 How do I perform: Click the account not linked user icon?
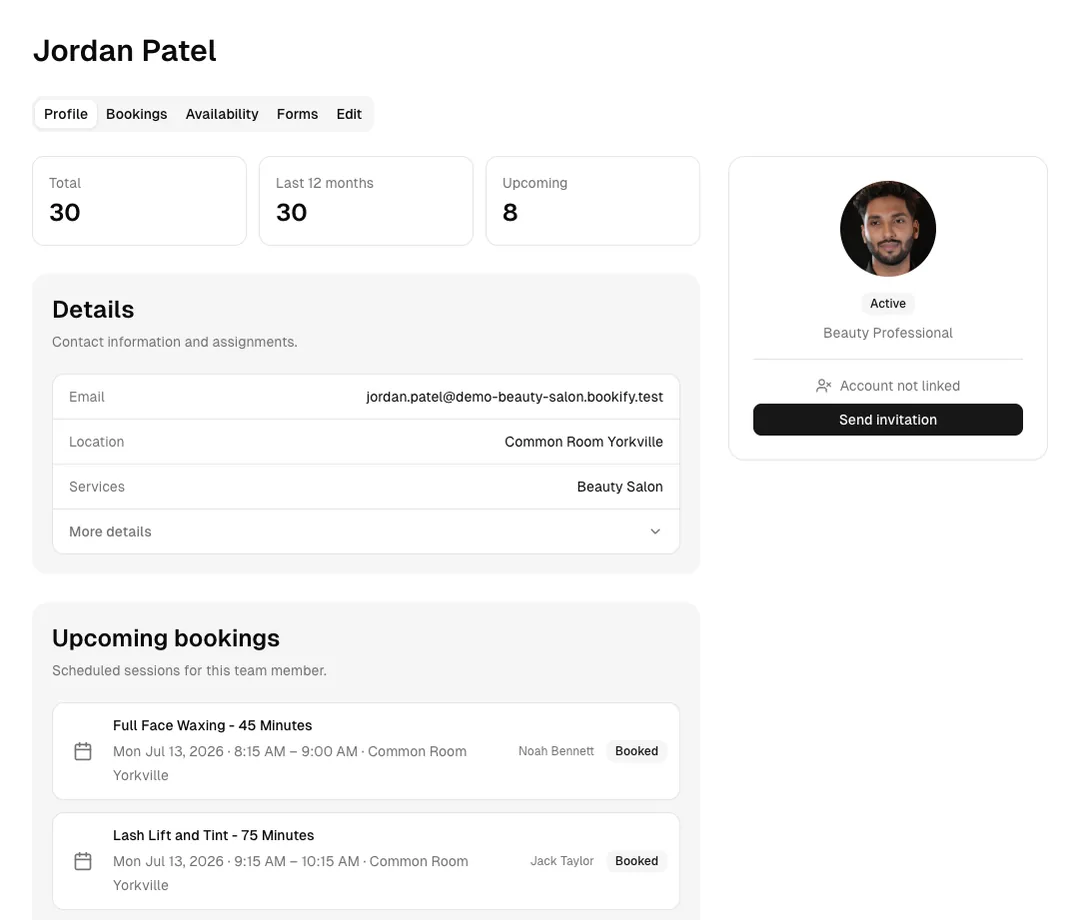pyautogui.click(x=823, y=386)
